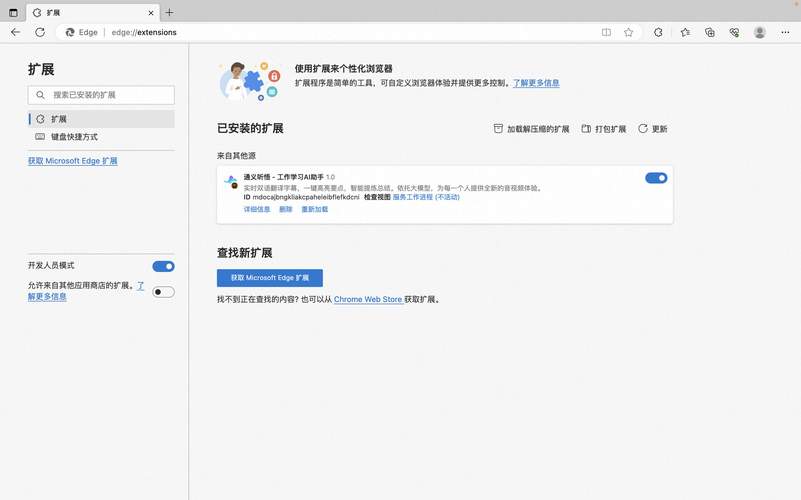Click the user profile avatar icon
The height and width of the screenshot is (500, 801).
[760, 32]
